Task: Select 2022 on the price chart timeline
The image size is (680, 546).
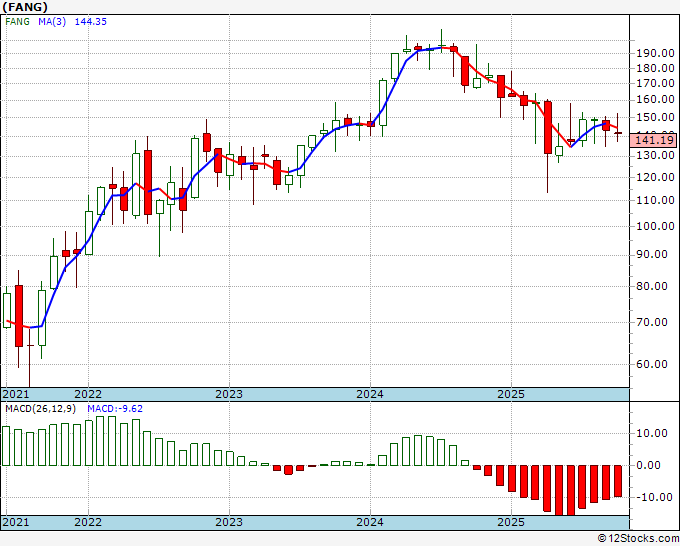Action: (88, 395)
